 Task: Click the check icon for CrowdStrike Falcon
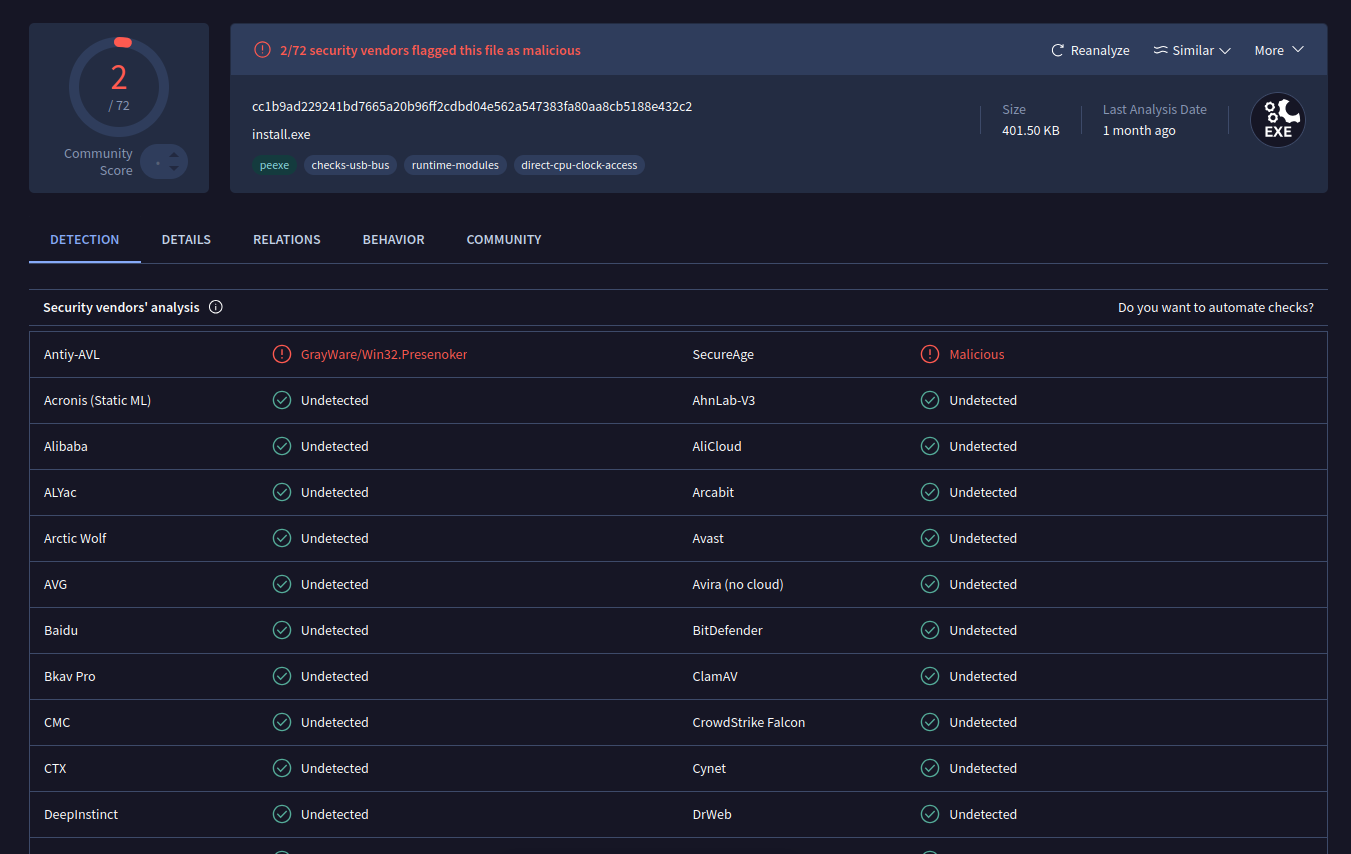(x=930, y=722)
